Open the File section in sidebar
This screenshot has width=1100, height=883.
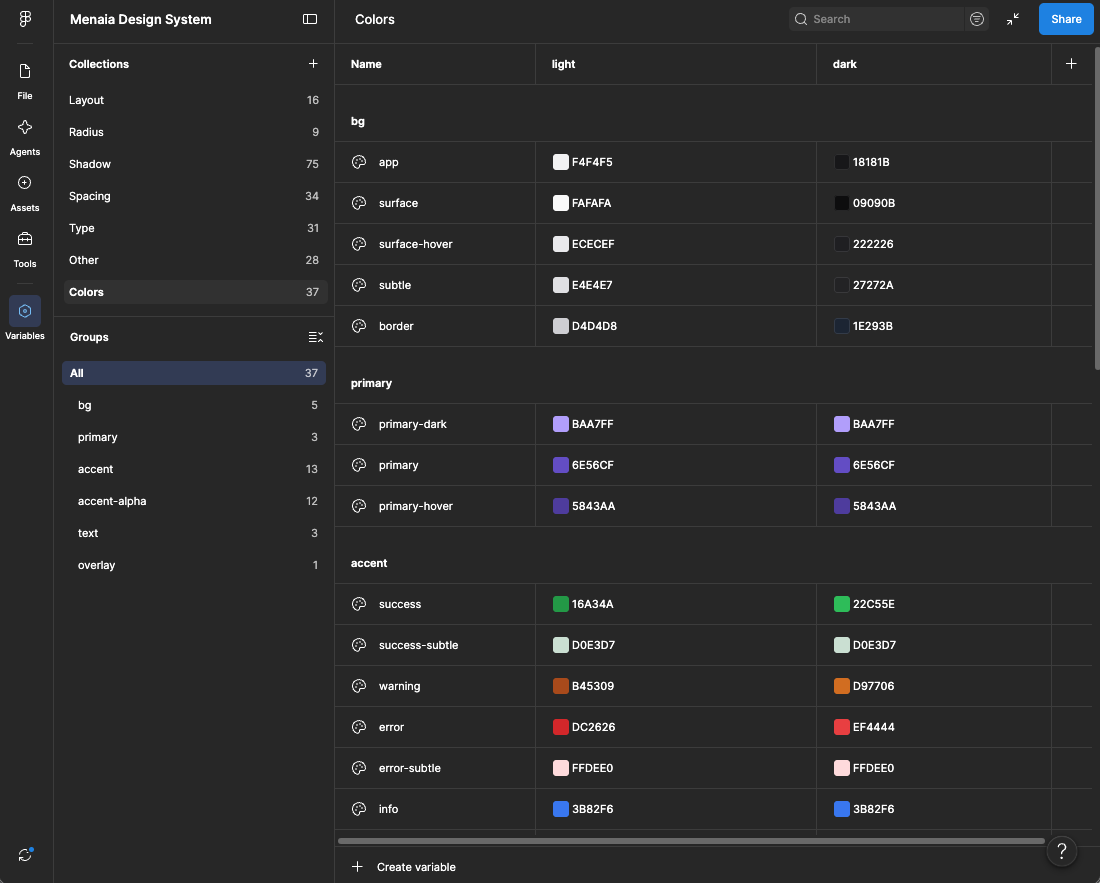click(25, 81)
